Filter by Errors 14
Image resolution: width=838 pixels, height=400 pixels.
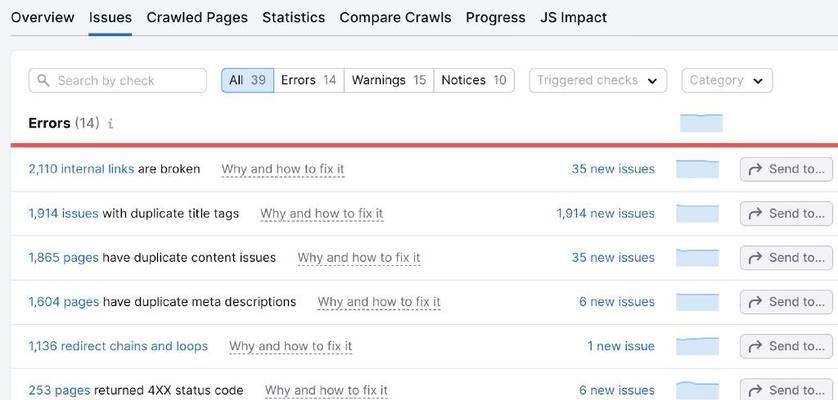coord(308,80)
